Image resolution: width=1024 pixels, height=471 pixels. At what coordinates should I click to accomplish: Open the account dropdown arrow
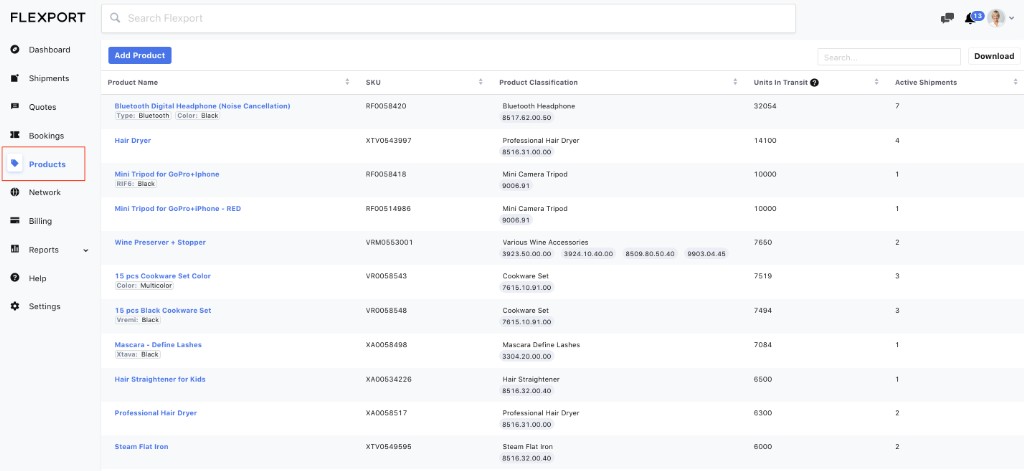point(1012,19)
